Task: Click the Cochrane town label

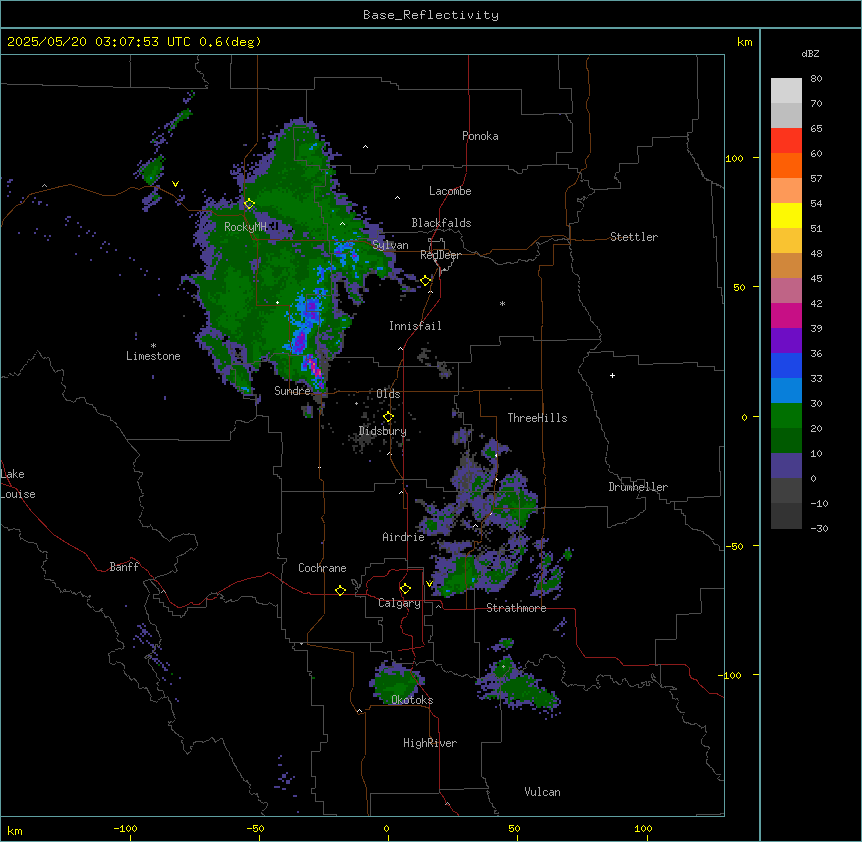Action: point(322,568)
